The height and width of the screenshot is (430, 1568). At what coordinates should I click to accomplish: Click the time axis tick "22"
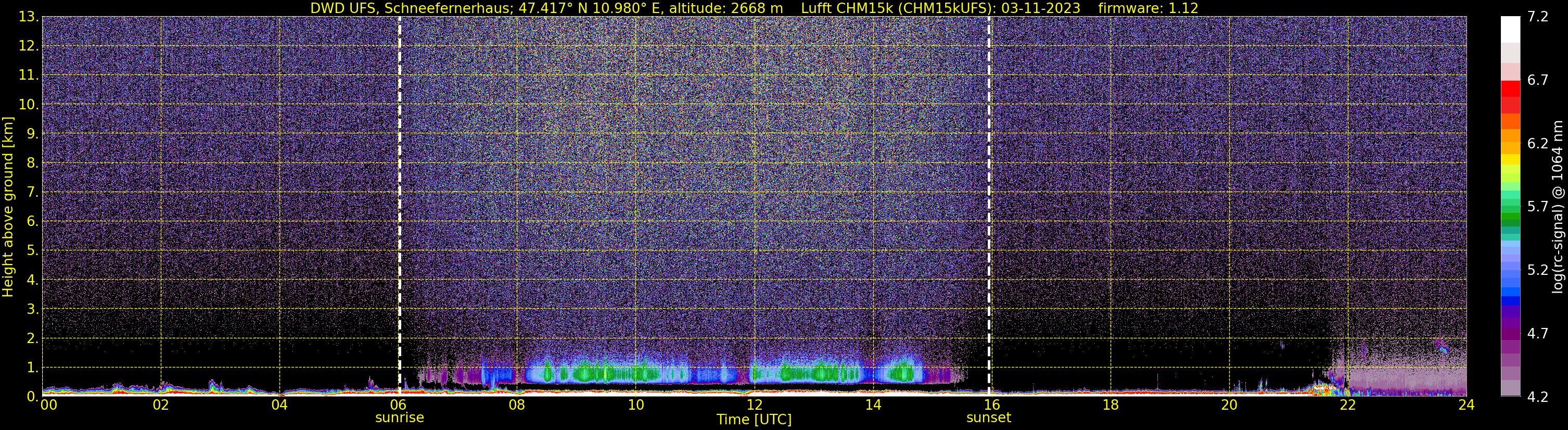pyautogui.click(x=1348, y=406)
